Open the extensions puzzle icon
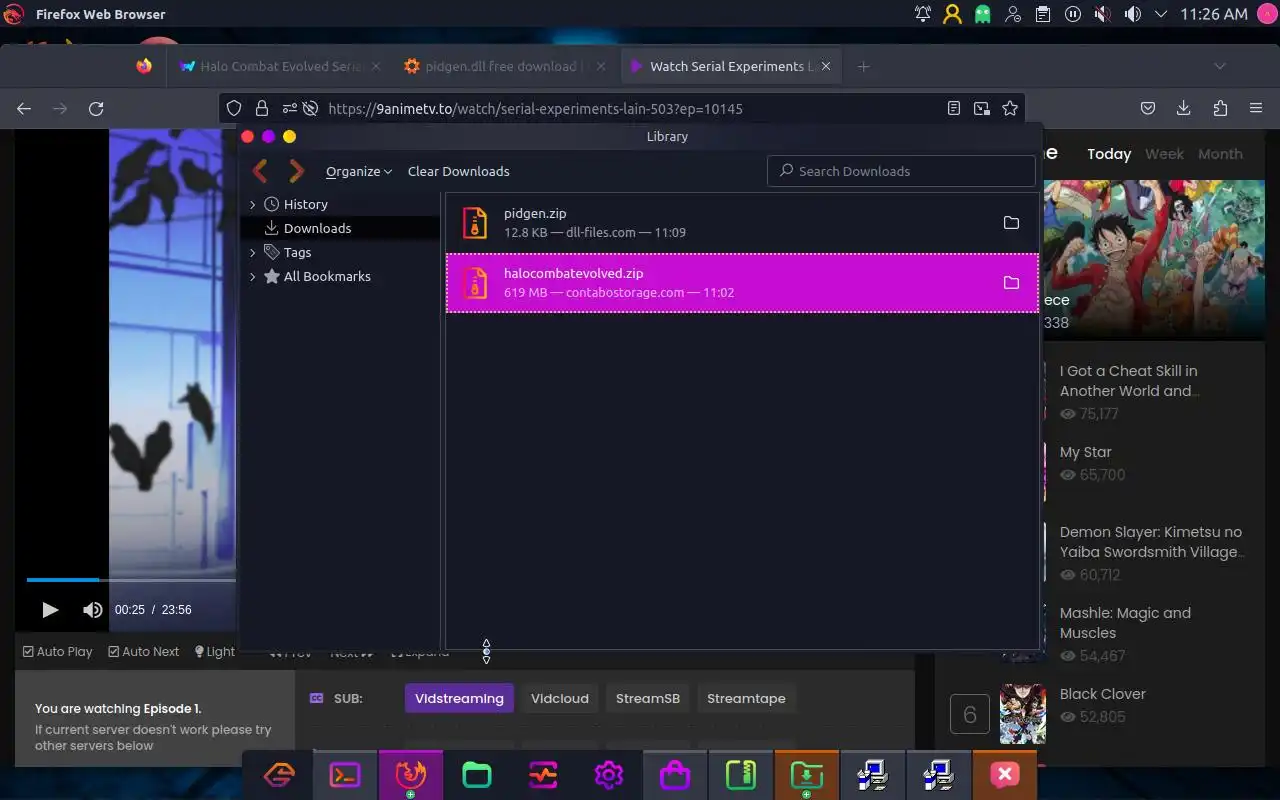 [1220, 108]
